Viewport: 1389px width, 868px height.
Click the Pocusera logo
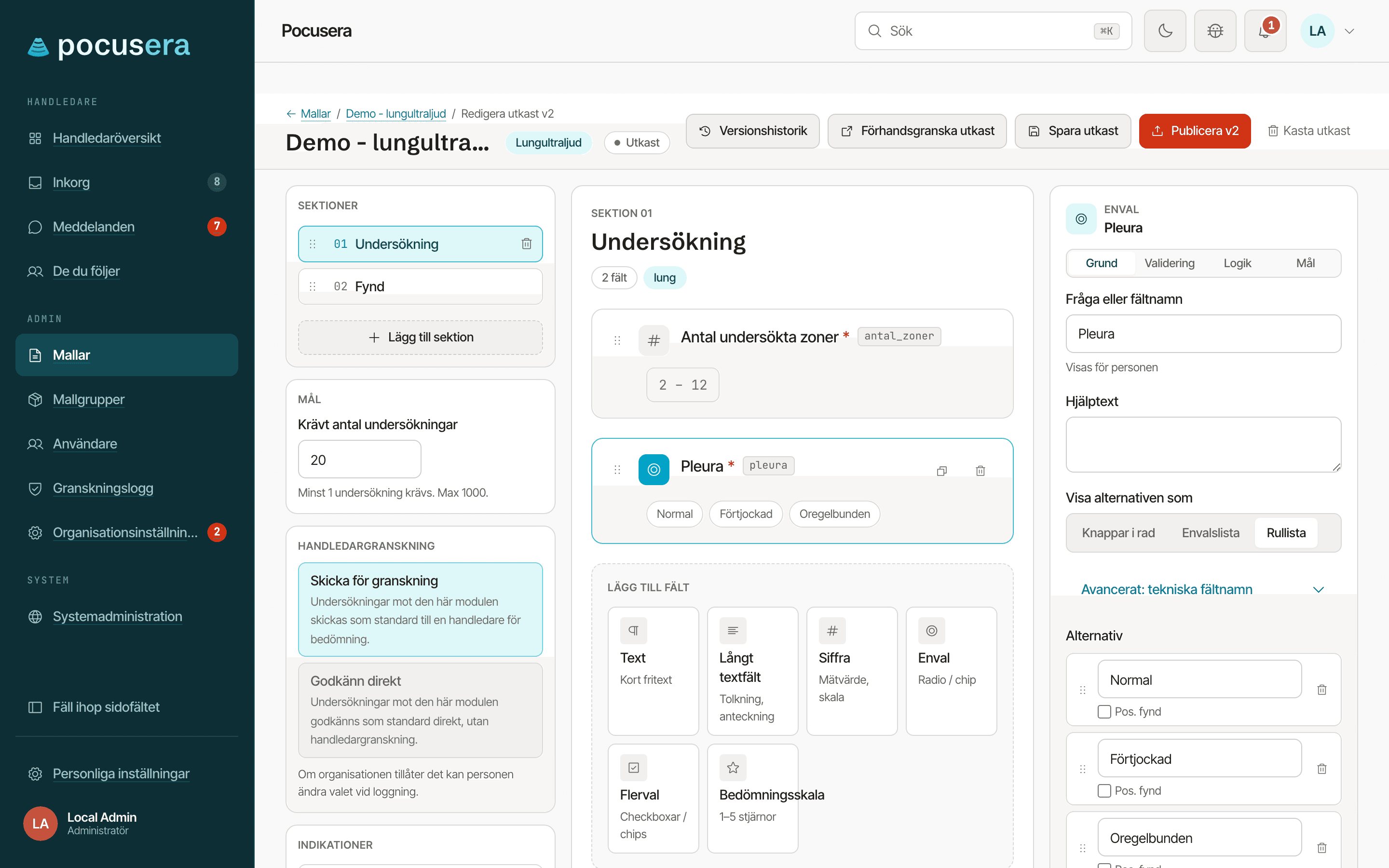(109, 45)
